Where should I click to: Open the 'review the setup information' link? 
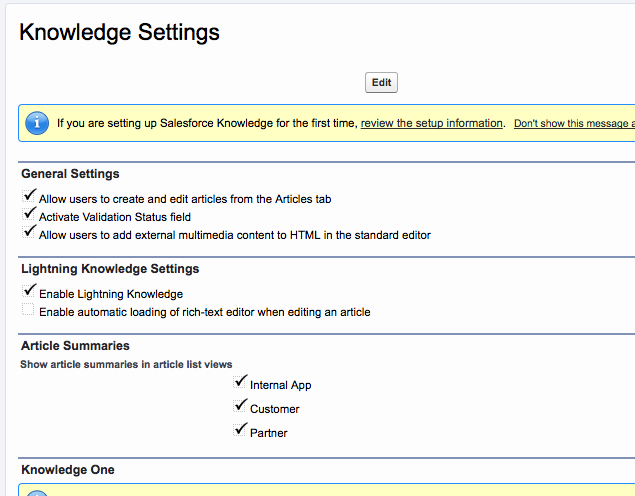pos(432,123)
